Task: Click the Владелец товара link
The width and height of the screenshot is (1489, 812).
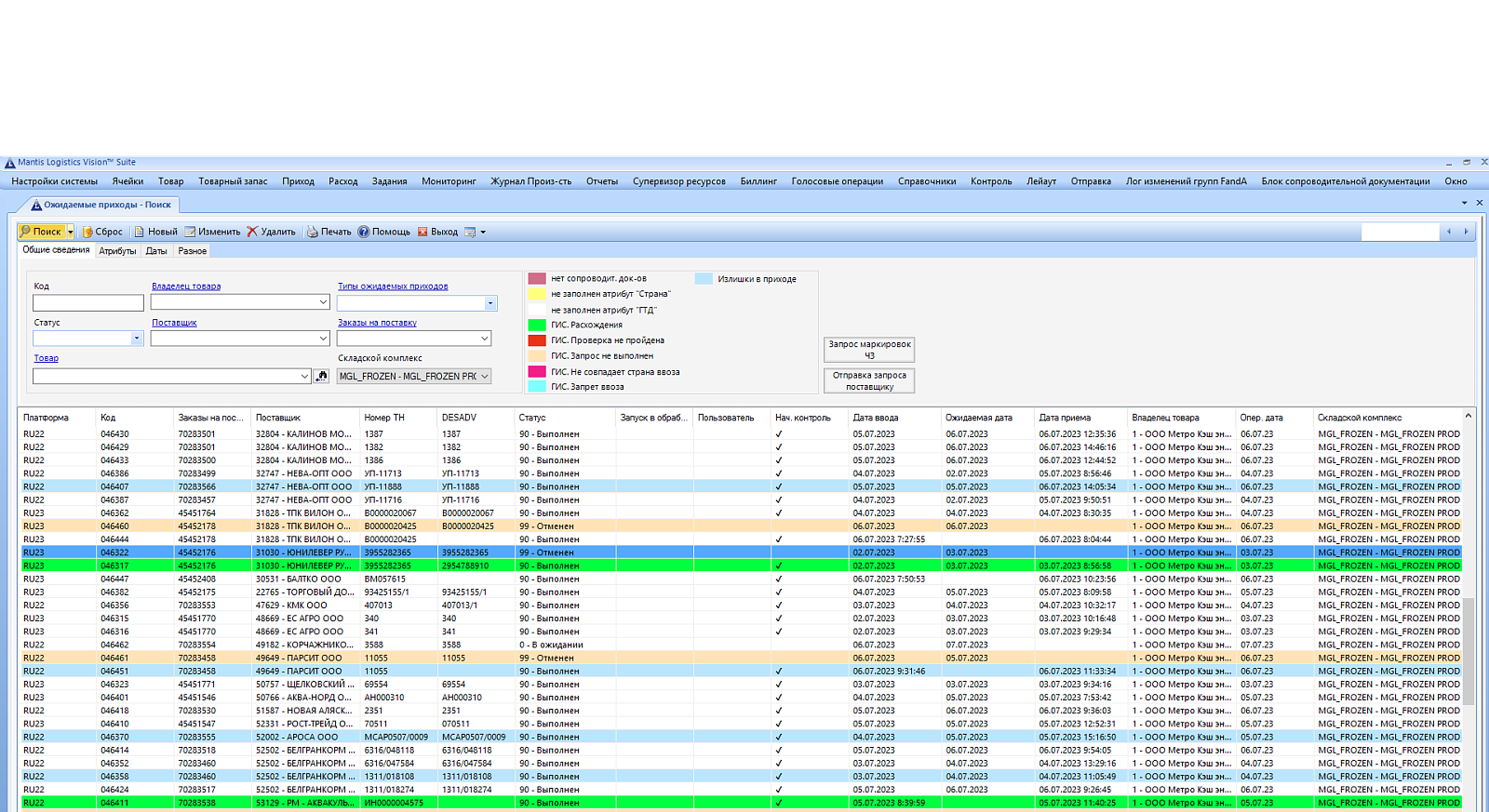Action: click(x=186, y=286)
